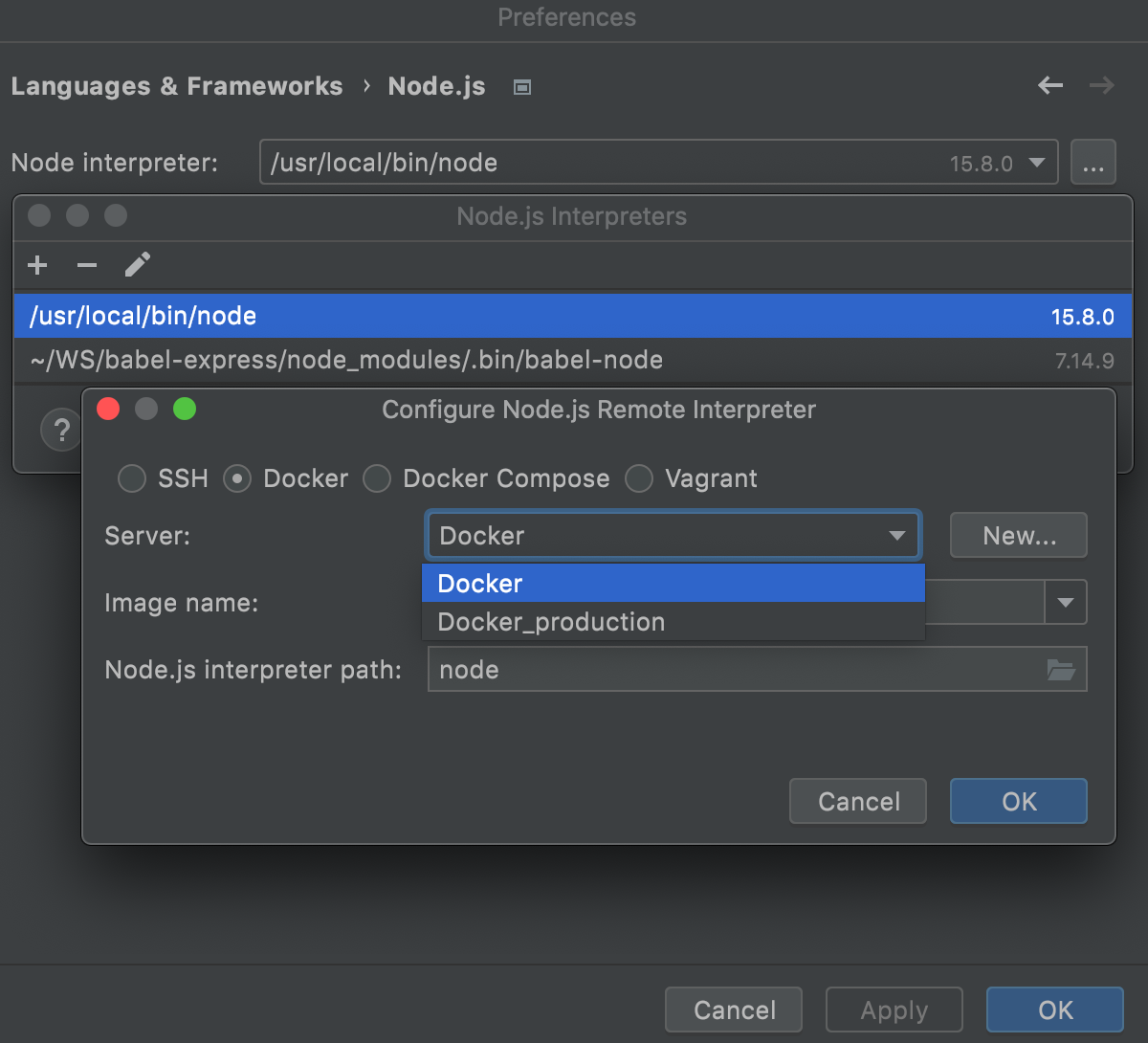Navigate forward using the right arrow

1101,85
